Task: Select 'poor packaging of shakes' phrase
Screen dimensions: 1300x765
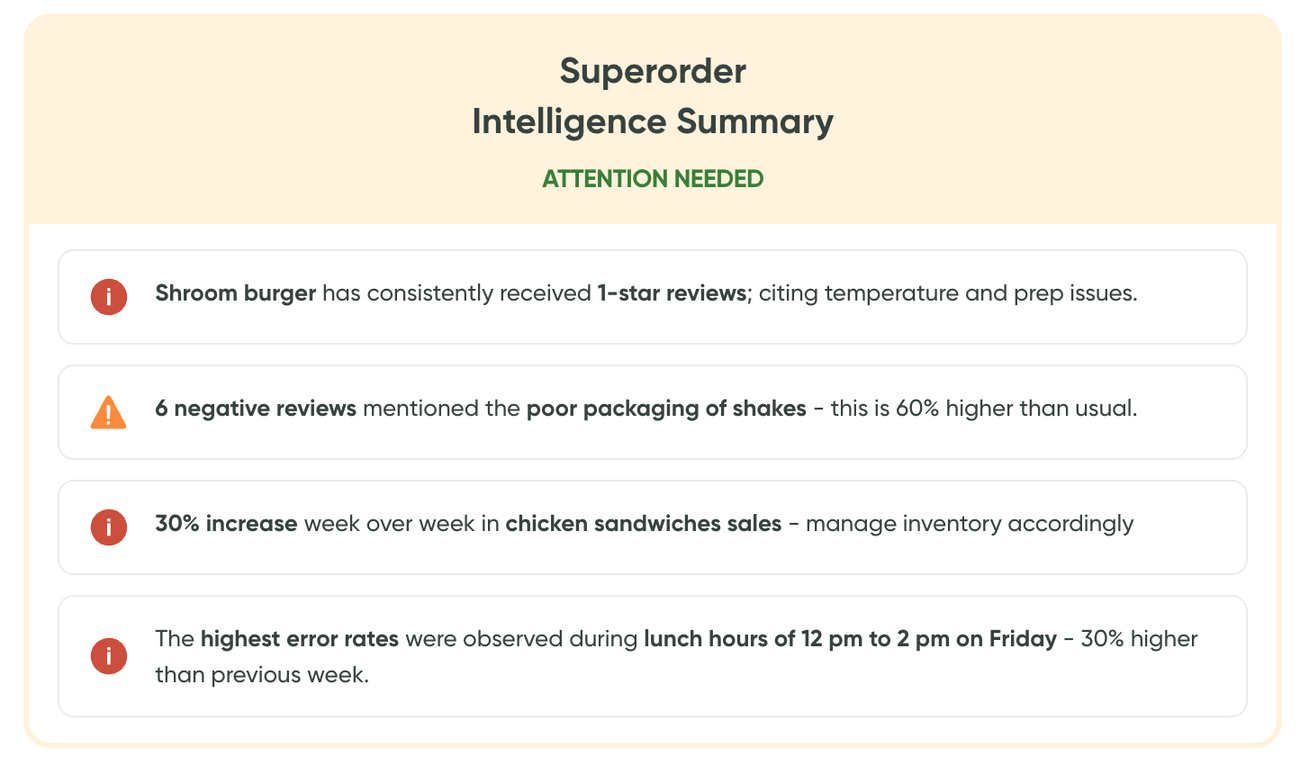Action: [666, 409]
